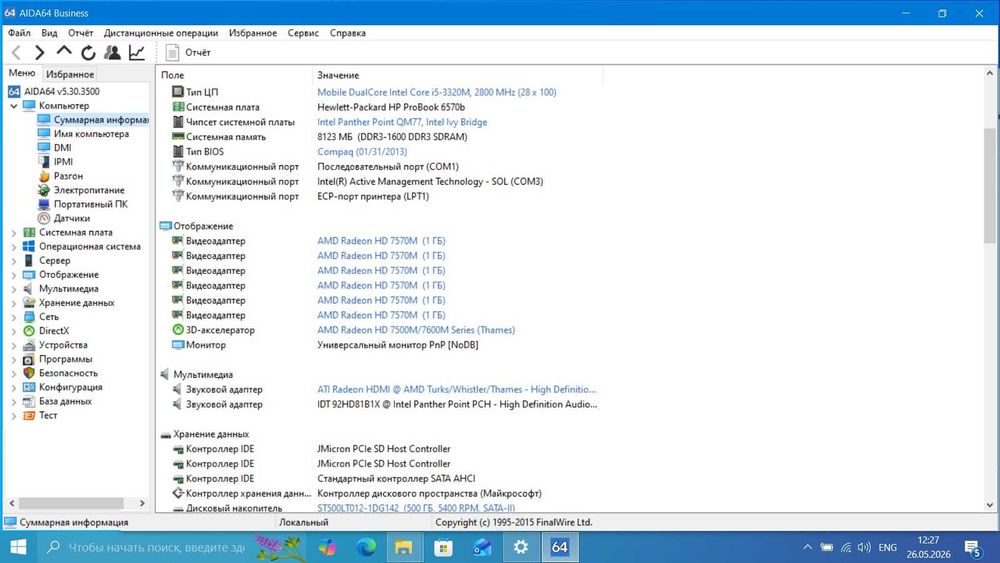Open the remote users toolbar icon

[112, 52]
